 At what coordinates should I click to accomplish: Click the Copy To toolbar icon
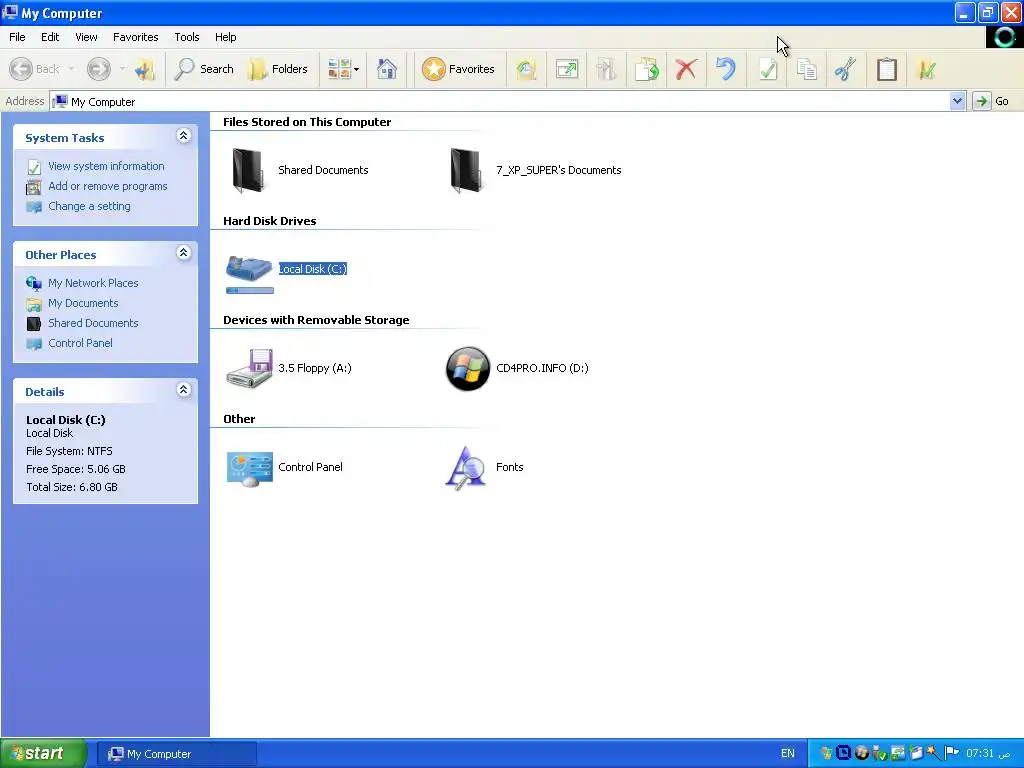(647, 69)
